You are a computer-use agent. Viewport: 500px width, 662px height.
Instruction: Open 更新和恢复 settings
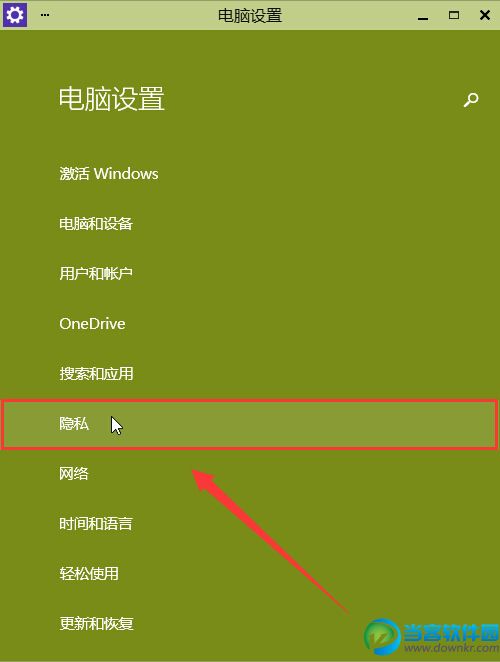(96, 624)
